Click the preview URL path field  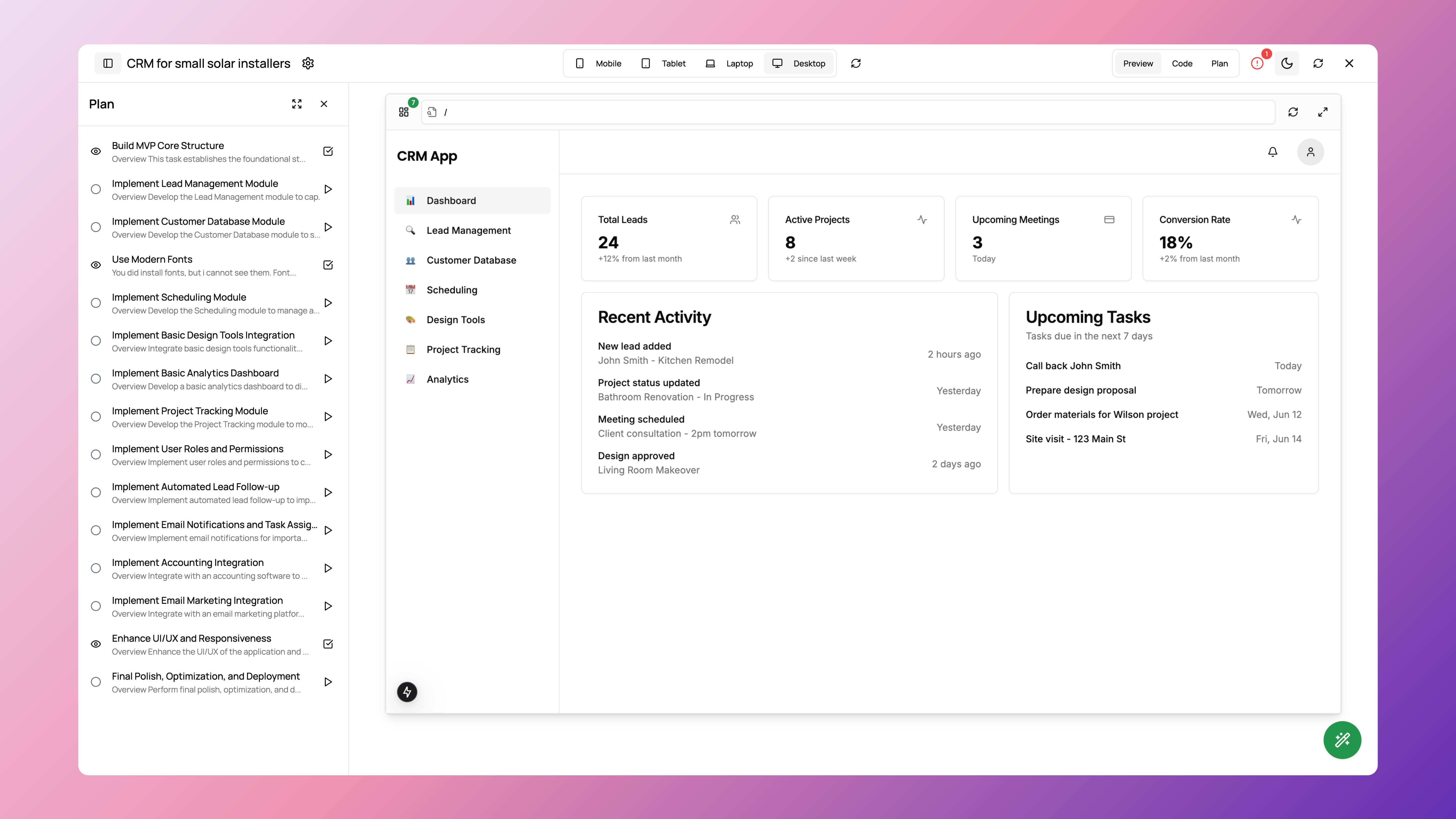tap(848, 112)
